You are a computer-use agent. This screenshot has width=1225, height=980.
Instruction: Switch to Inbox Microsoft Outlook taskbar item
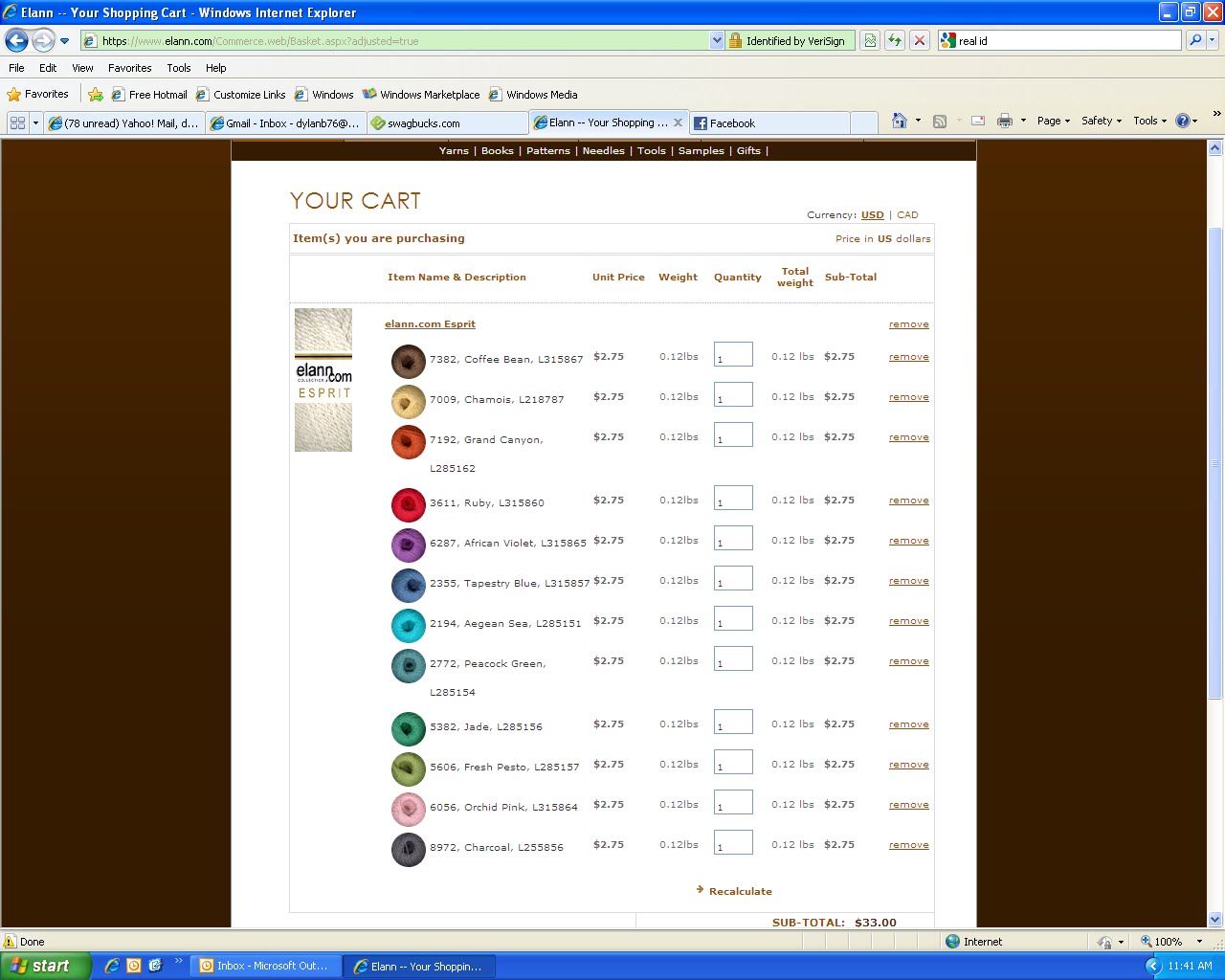tap(266, 966)
